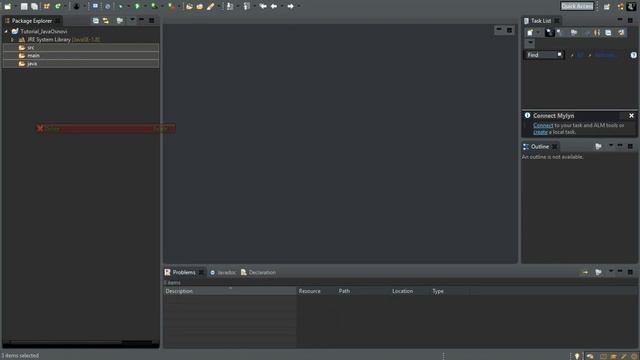Viewport: 640px width, 360px height.
Task: Switch to the Javadoc tab
Action: (223, 272)
